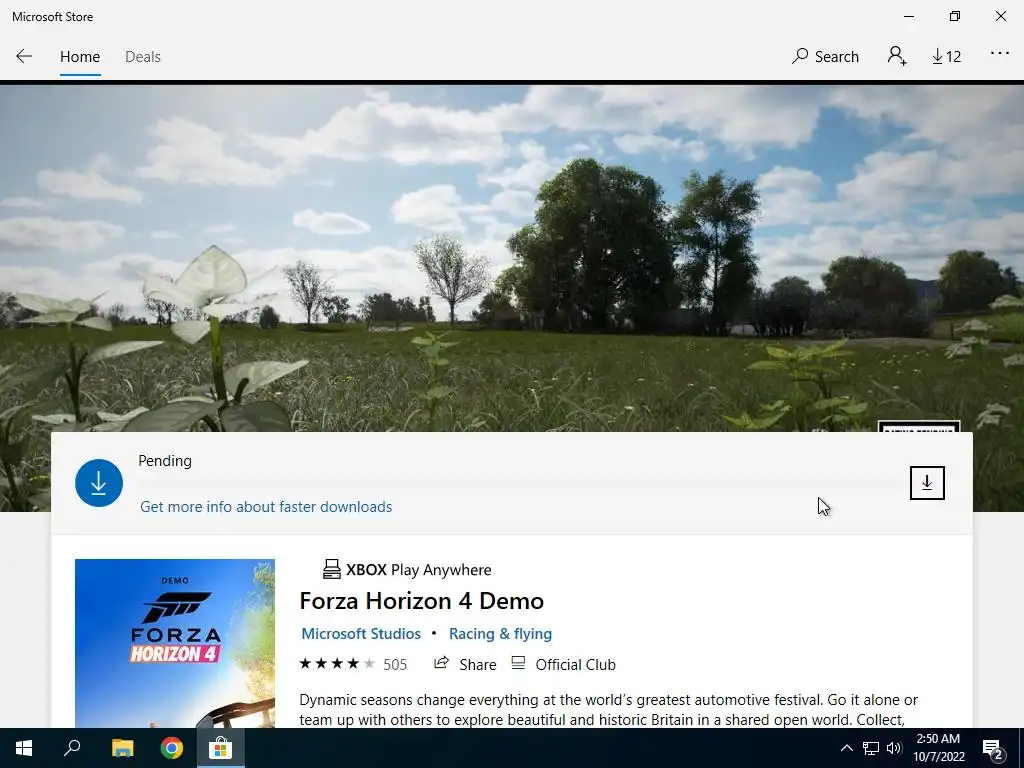The width and height of the screenshot is (1024, 768).
Task: Open Search in the Store
Action: [825, 56]
